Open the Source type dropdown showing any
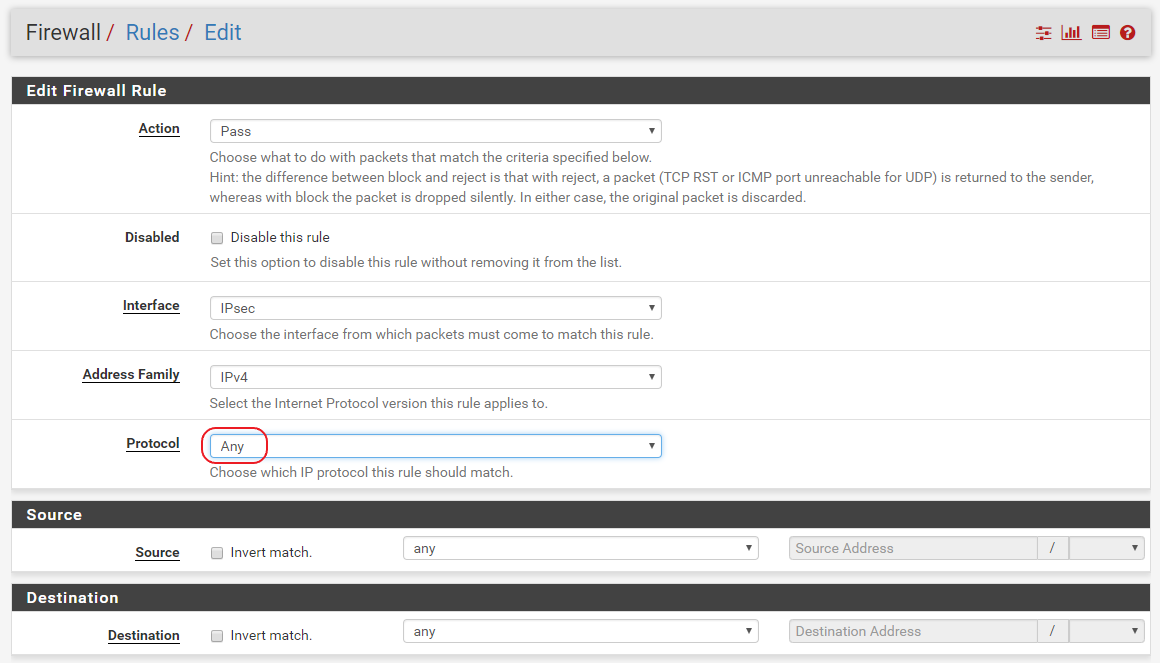The image size is (1160, 663). [x=581, y=548]
